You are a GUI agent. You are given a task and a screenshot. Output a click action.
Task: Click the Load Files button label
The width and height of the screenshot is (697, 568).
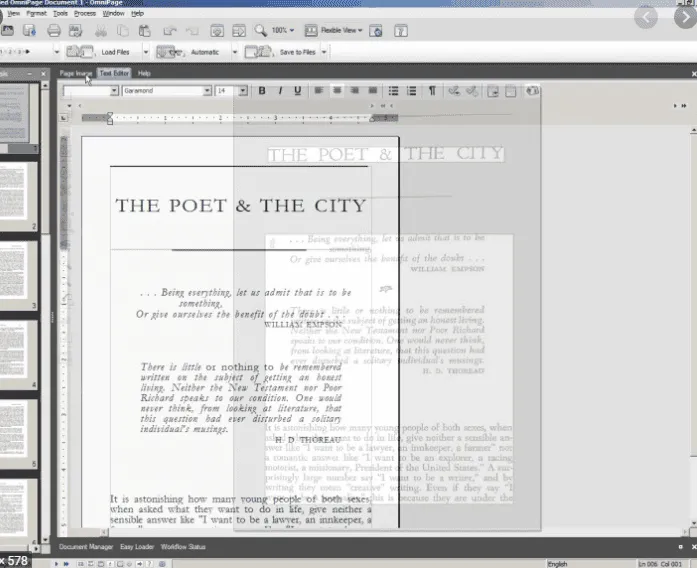(115, 52)
